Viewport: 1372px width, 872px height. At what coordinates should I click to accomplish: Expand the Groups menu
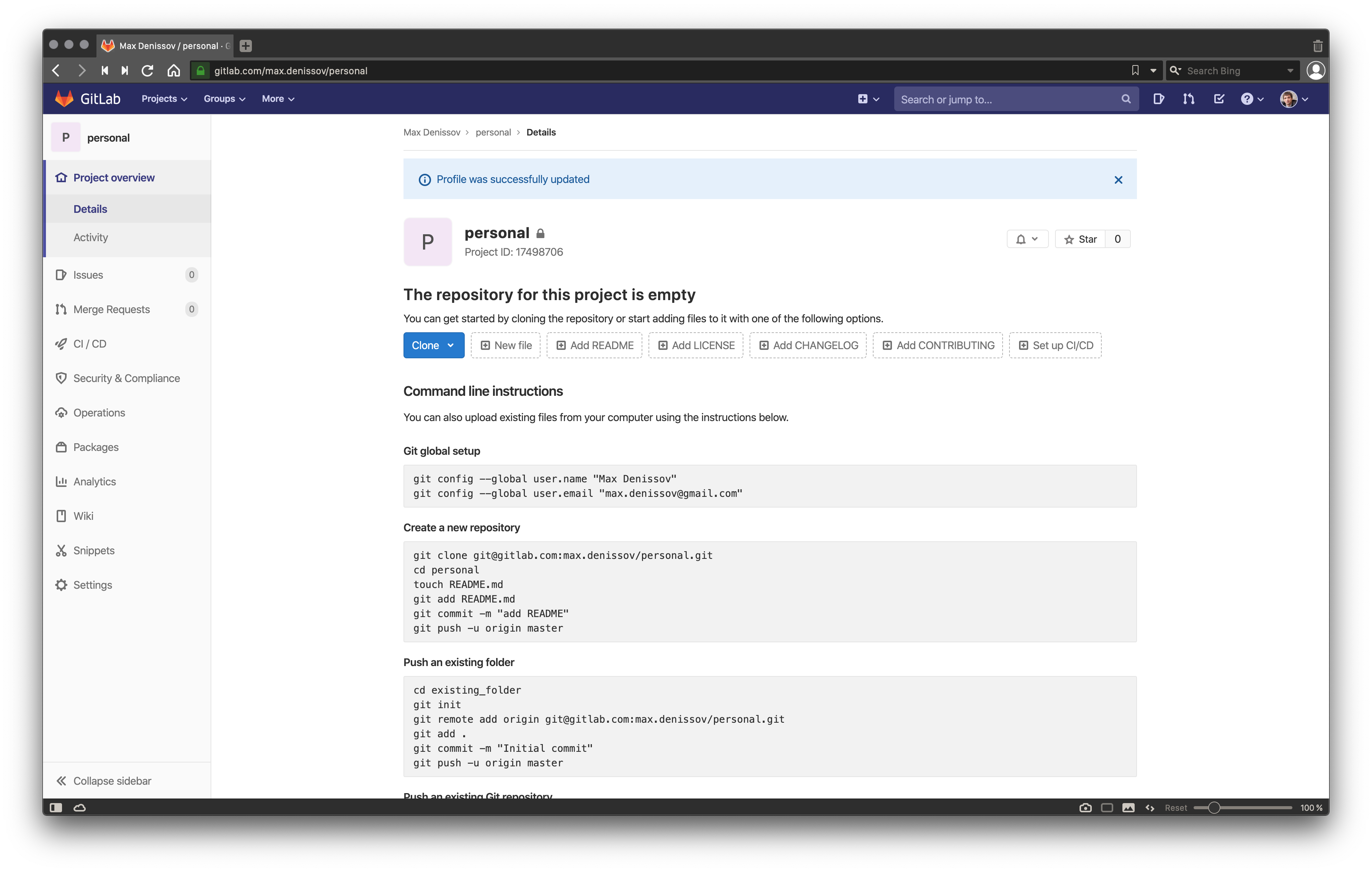pos(224,99)
